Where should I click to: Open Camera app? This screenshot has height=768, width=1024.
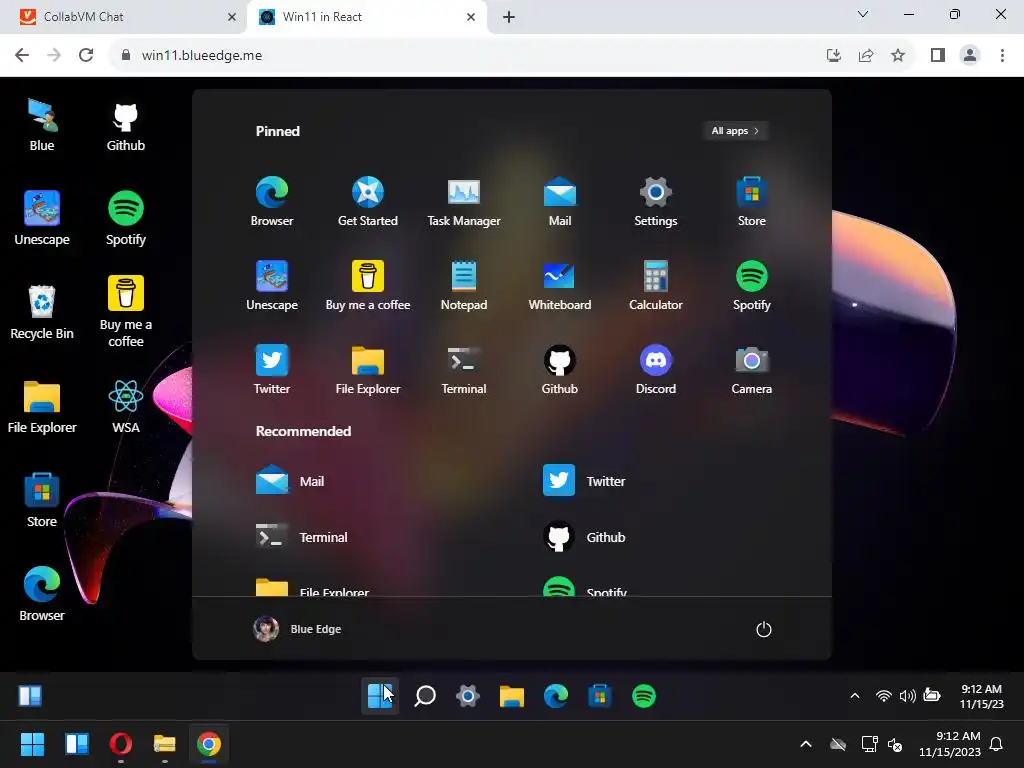pos(752,369)
